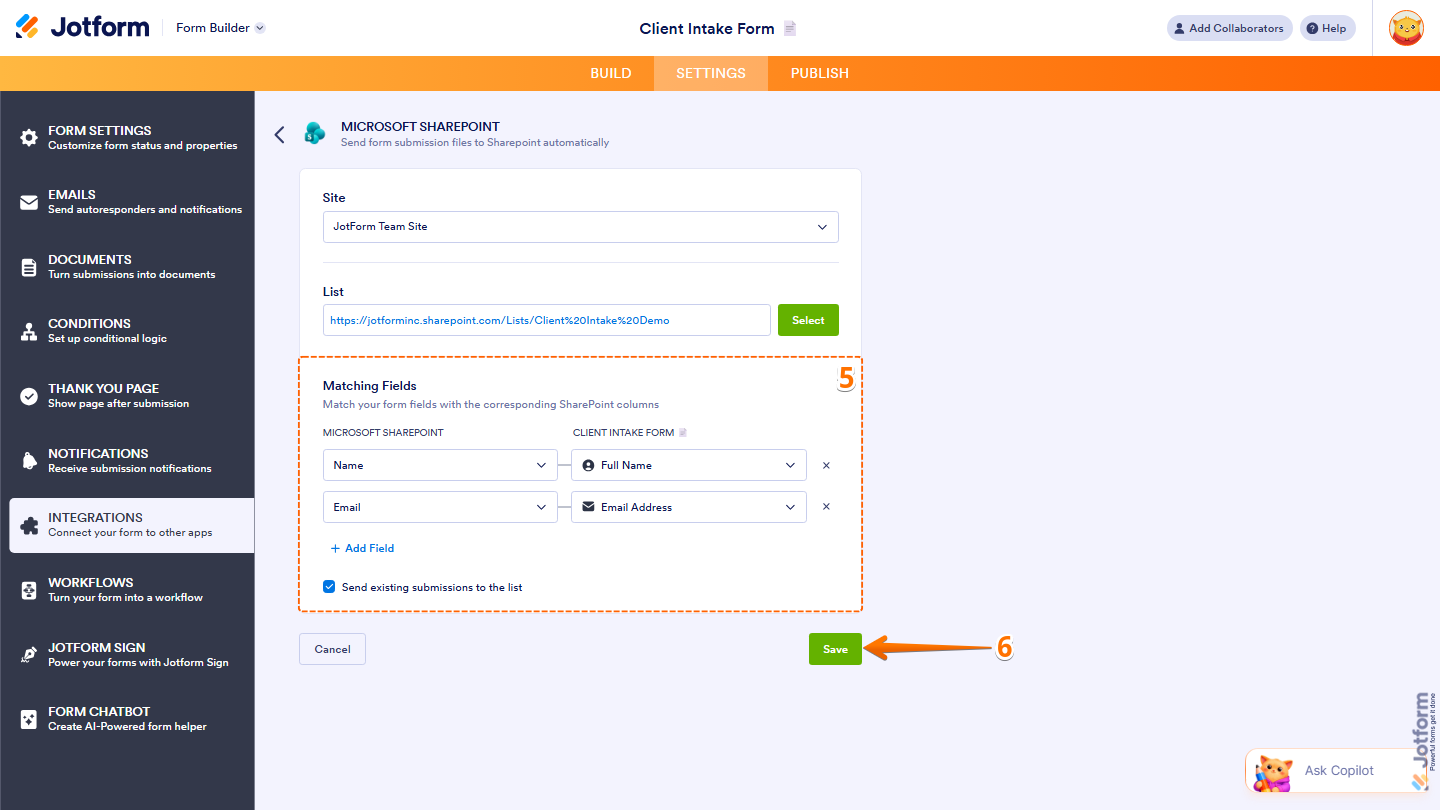1440x810 pixels.
Task: Switch to the PUBLISH tab
Action: point(819,73)
